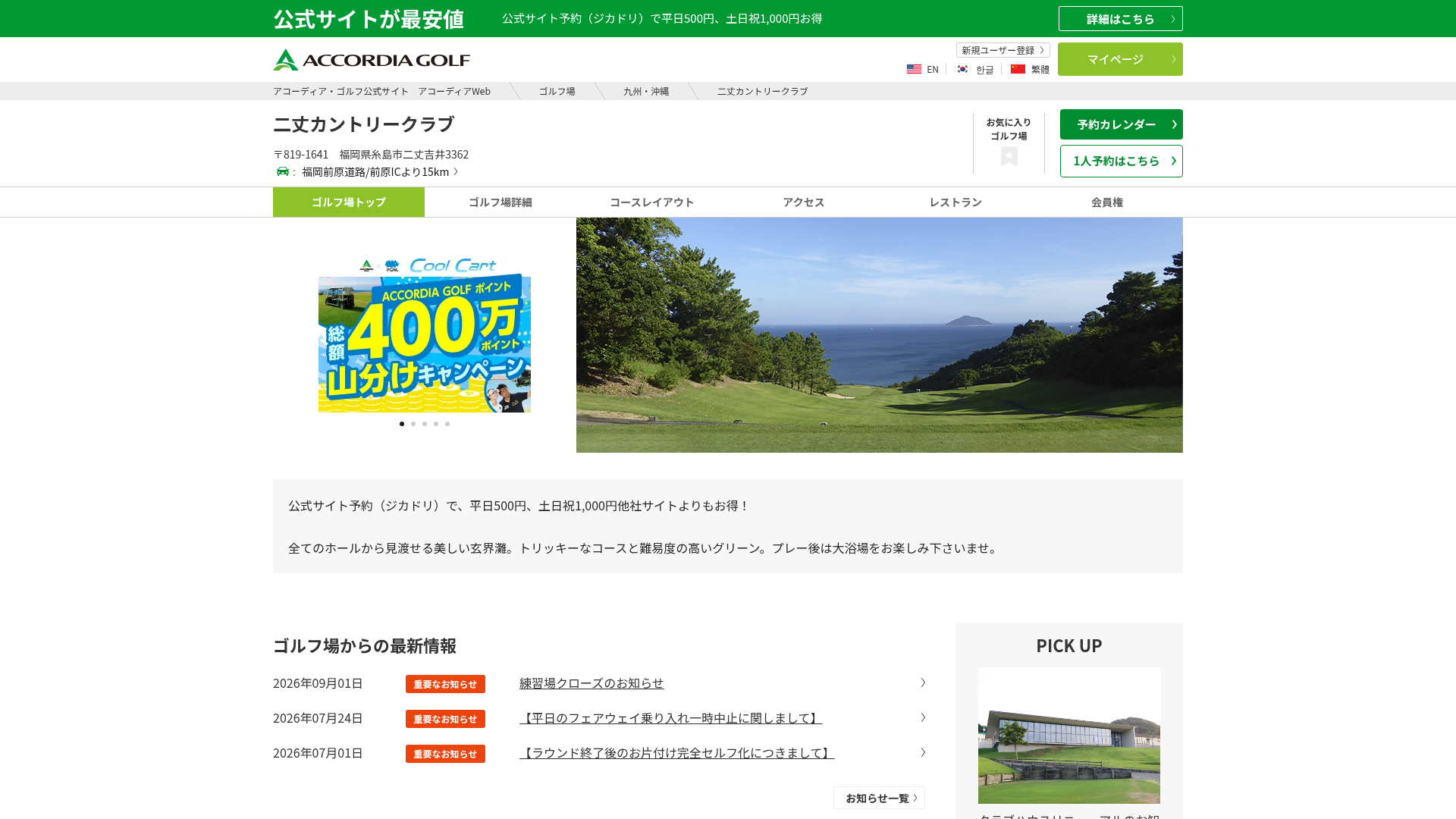Image resolution: width=1456 pixels, height=819 pixels.
Task: Open the ゴルフ場詳細 tab
Action: (x=500, y=202)
